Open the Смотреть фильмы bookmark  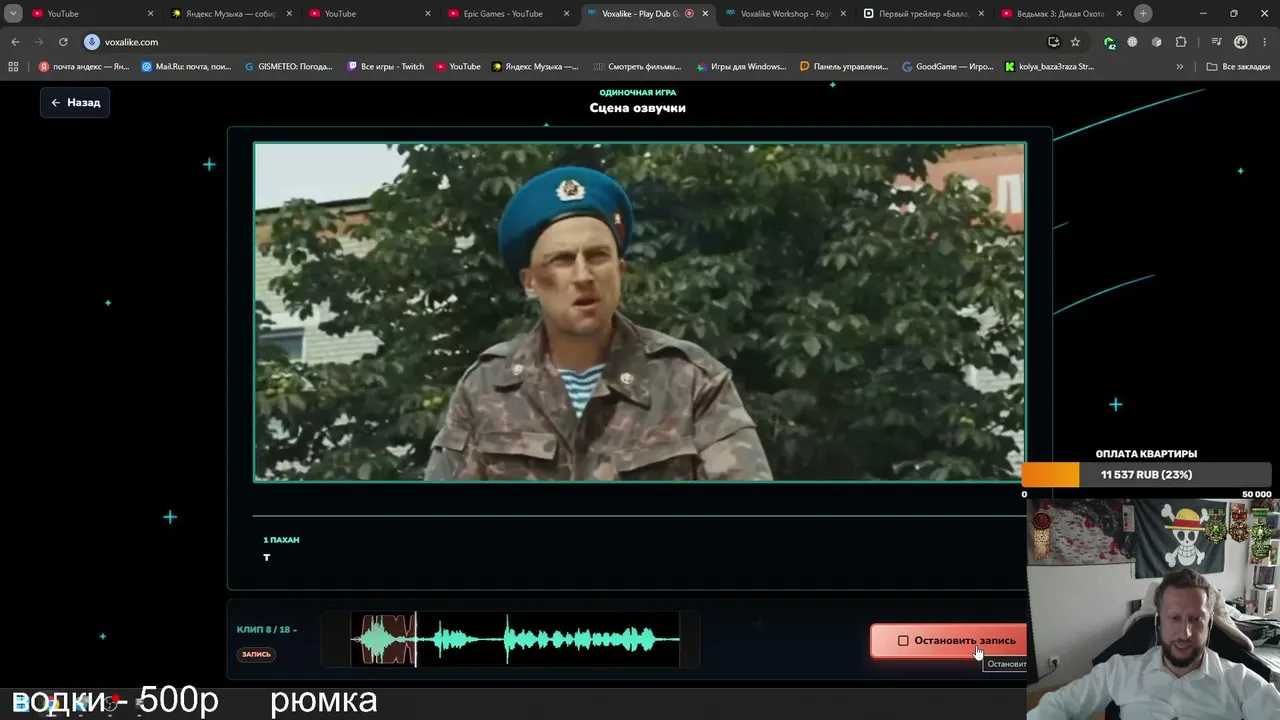click(x=638, y=67)
